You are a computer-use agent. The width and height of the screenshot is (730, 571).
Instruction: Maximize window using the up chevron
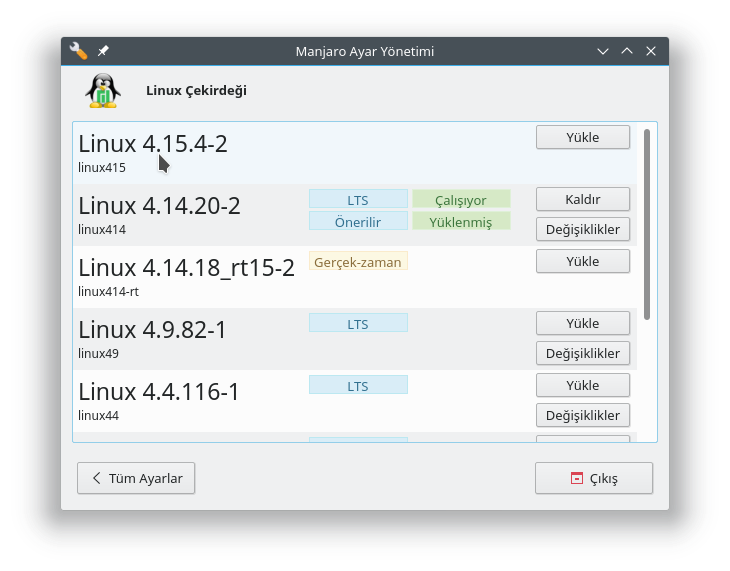(627, 51)
